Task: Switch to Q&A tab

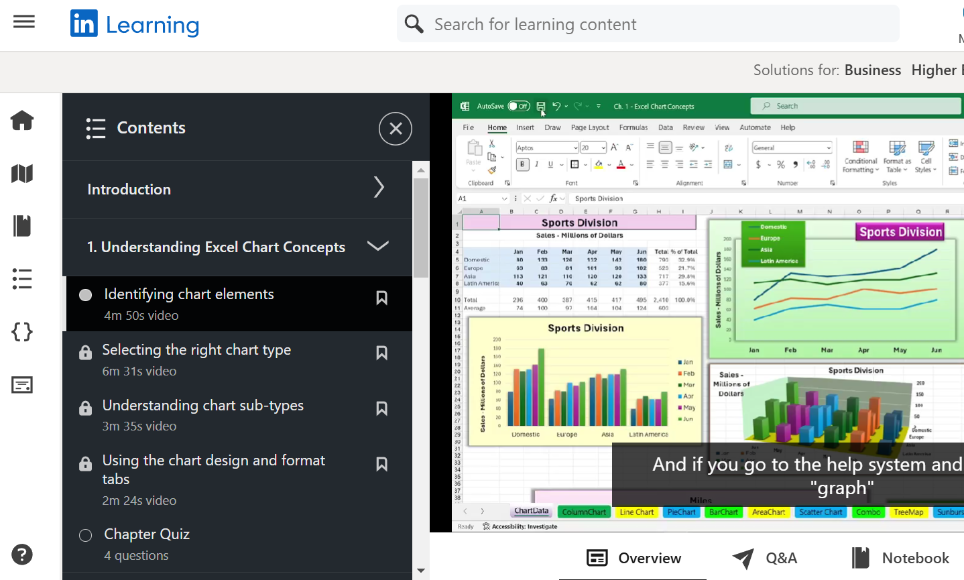Action: coord(765,558)
